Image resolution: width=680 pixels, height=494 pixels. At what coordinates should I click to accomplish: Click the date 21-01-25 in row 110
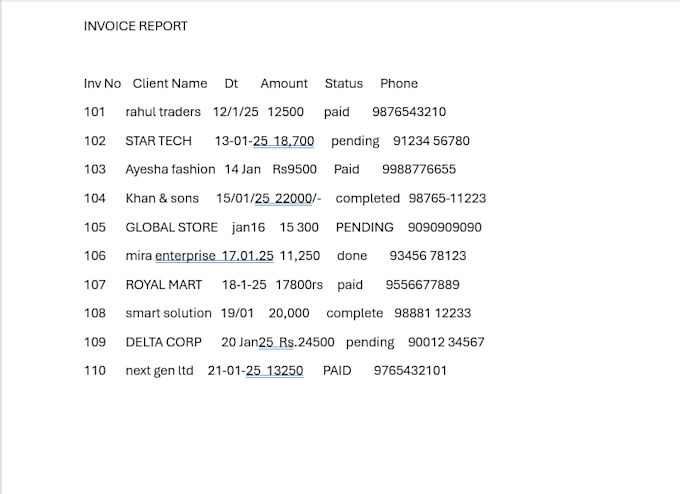pyautogui.click(x=234, y=371)
